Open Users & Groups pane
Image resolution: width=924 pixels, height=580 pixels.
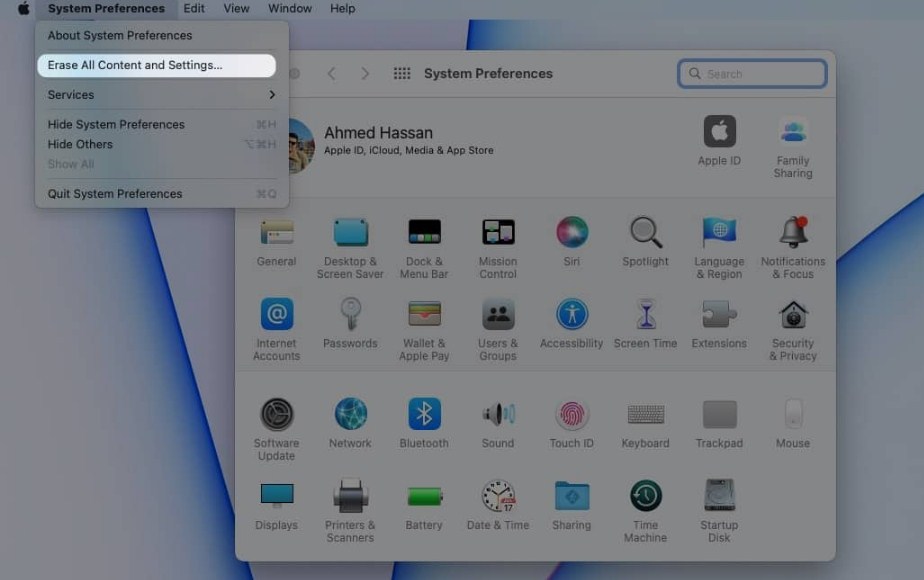pos(498,329)
